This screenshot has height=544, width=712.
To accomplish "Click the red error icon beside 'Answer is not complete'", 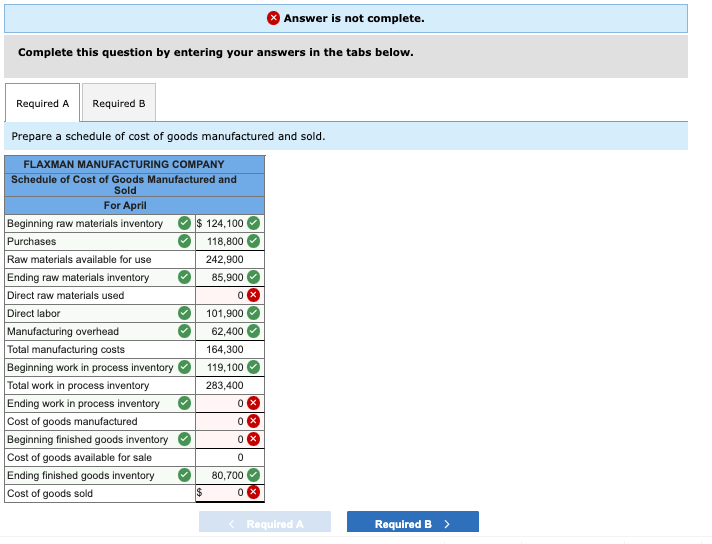I will [x=273, y=18].
